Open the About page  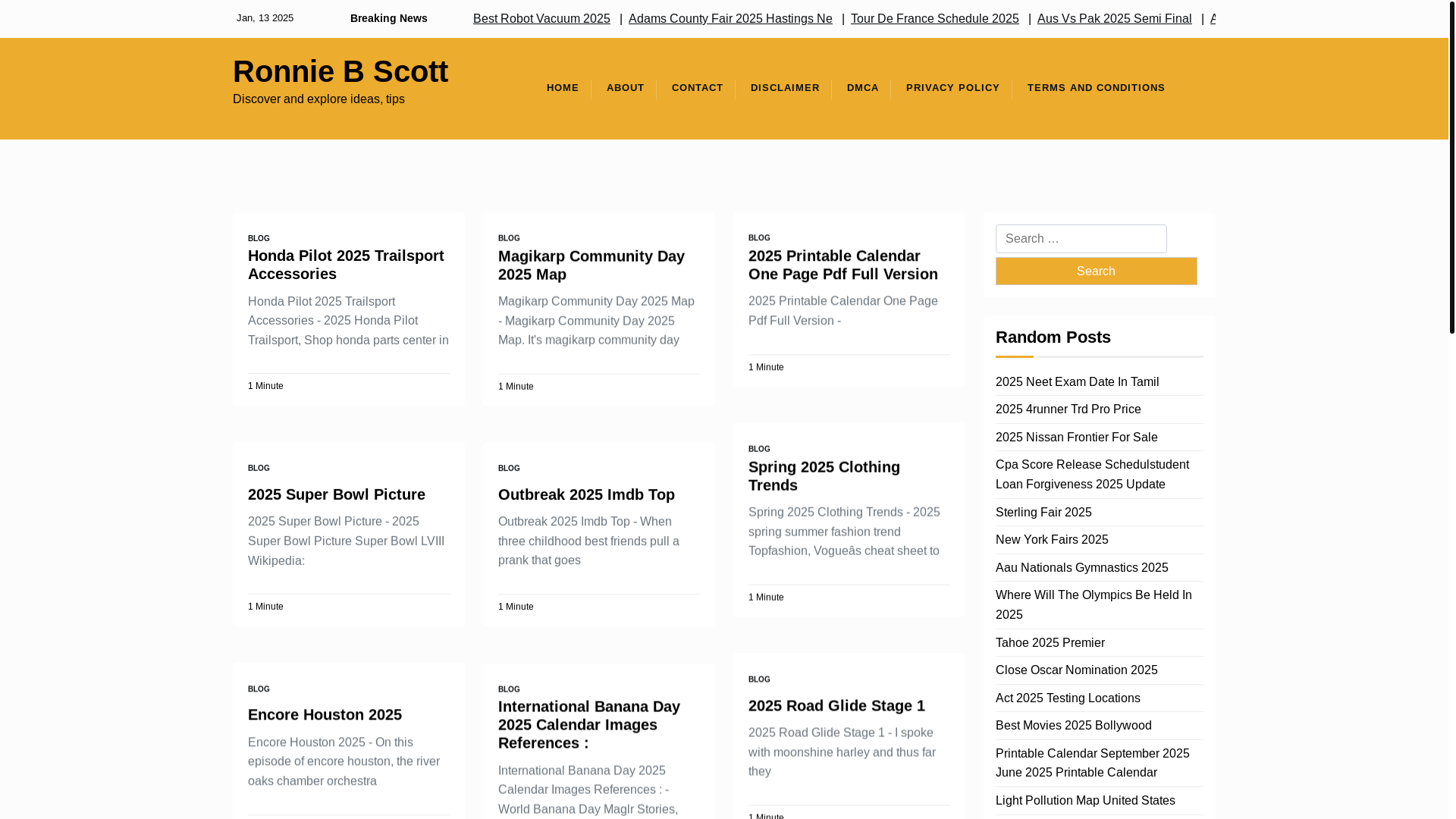[625, 88]
